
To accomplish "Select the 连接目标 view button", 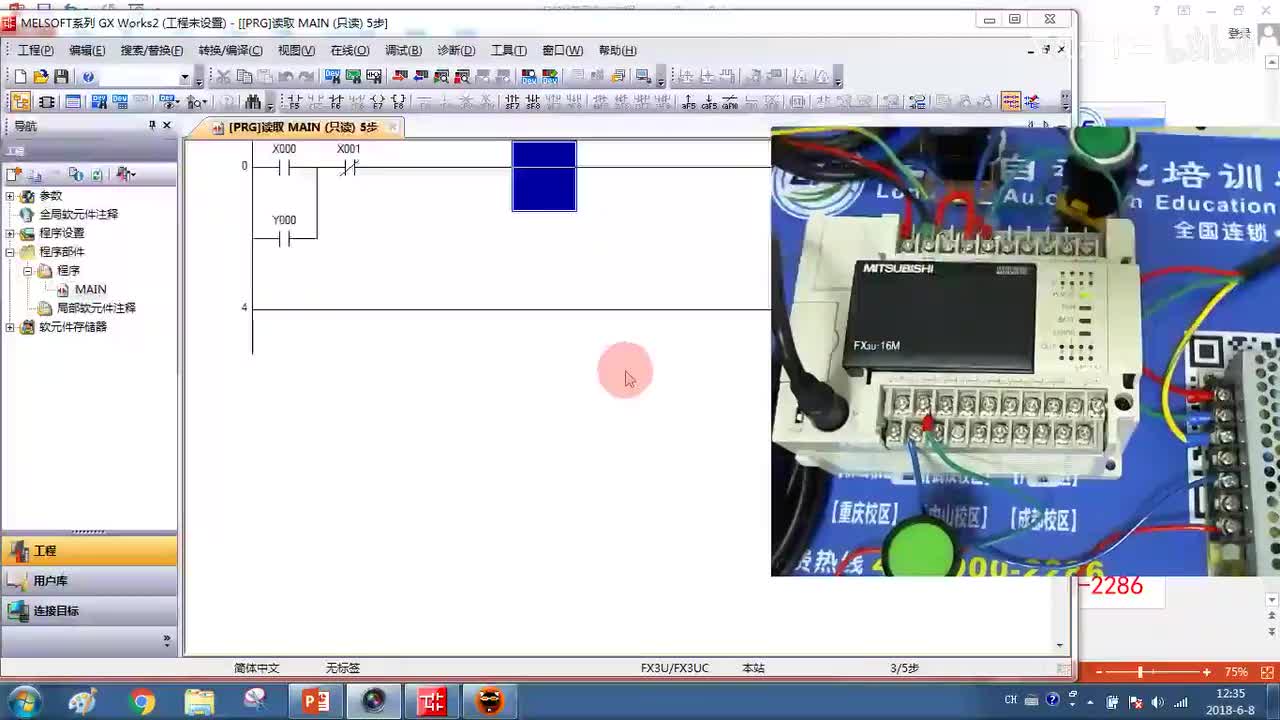I will pyautogui.click(x=89, y=611).
